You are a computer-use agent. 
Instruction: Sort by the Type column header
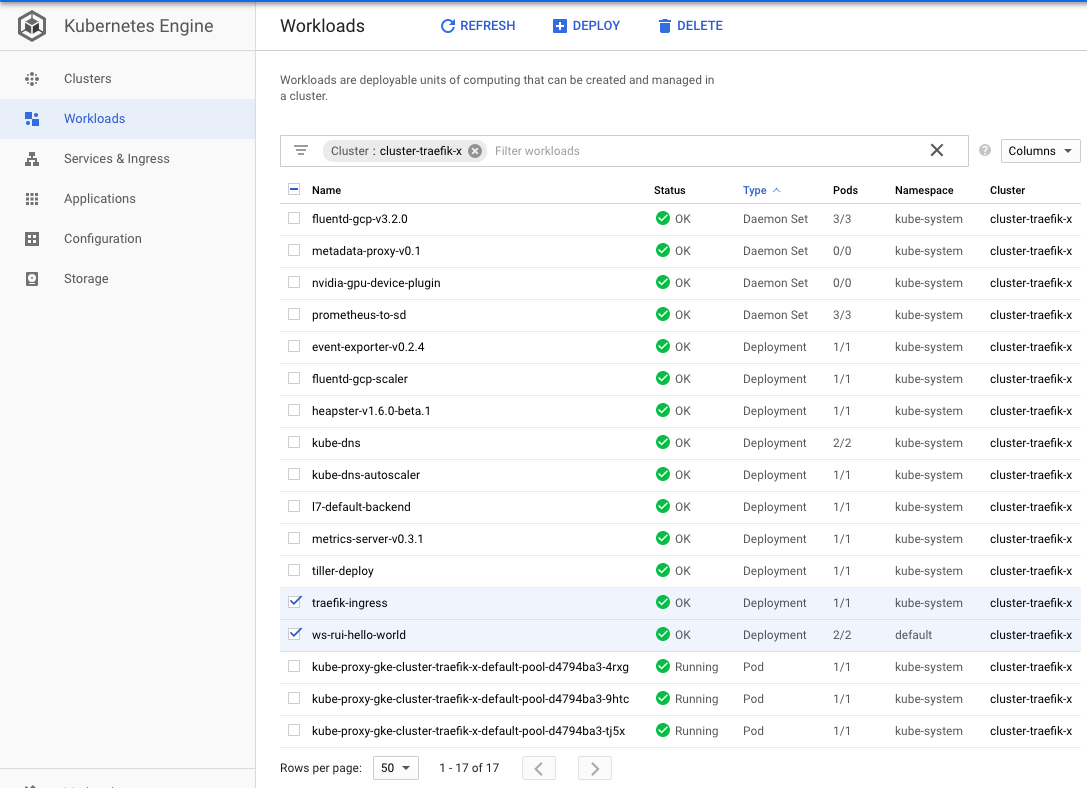[x=755, y=190]
